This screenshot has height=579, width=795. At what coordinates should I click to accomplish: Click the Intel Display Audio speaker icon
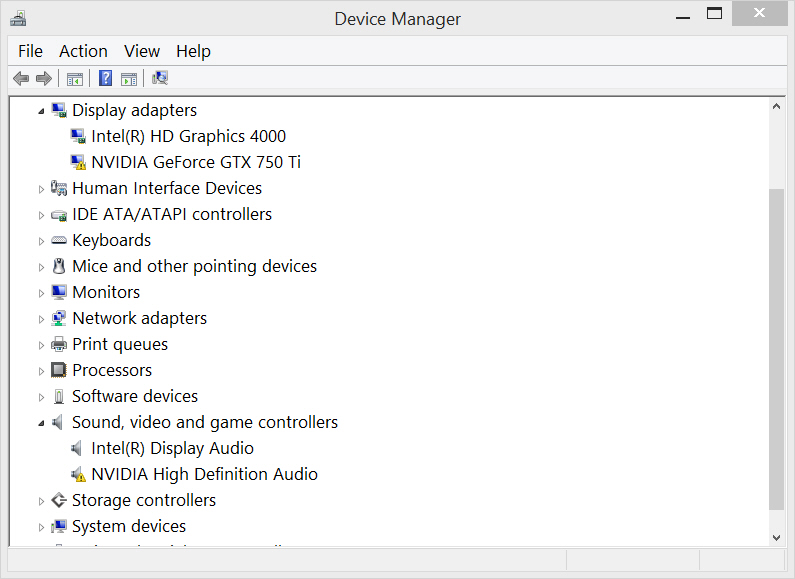[x=77, y=448]
